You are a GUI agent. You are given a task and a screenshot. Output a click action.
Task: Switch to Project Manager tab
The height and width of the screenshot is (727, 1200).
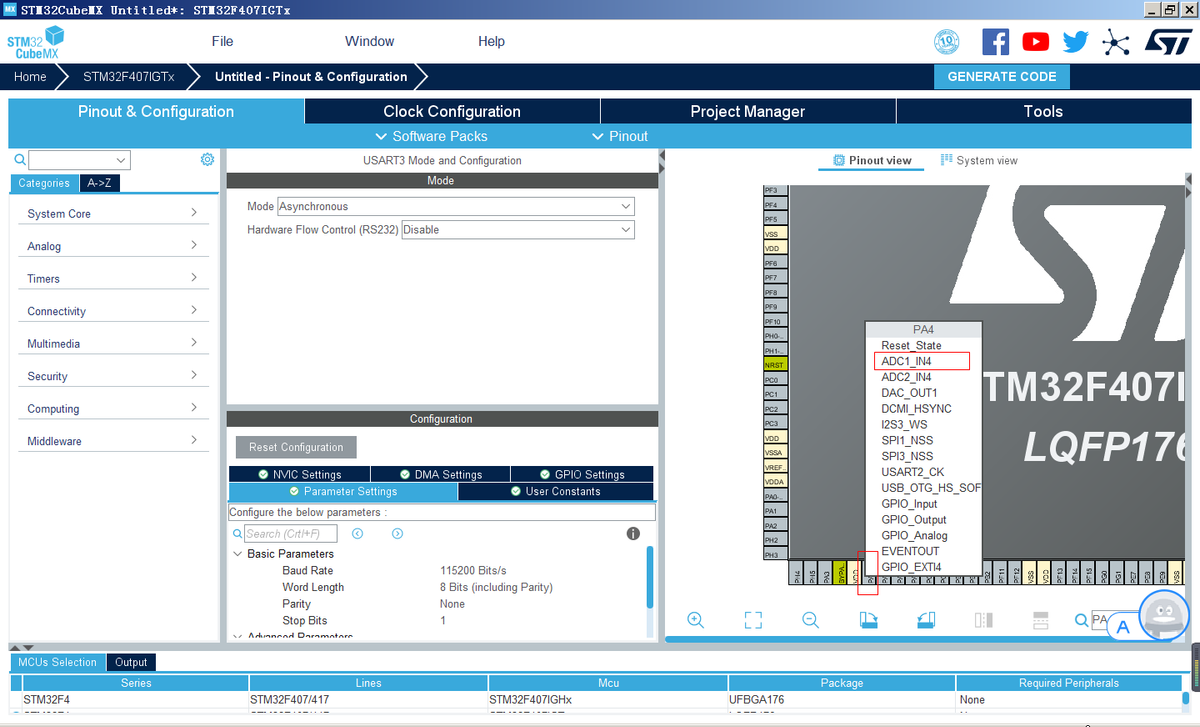[748, 111]
